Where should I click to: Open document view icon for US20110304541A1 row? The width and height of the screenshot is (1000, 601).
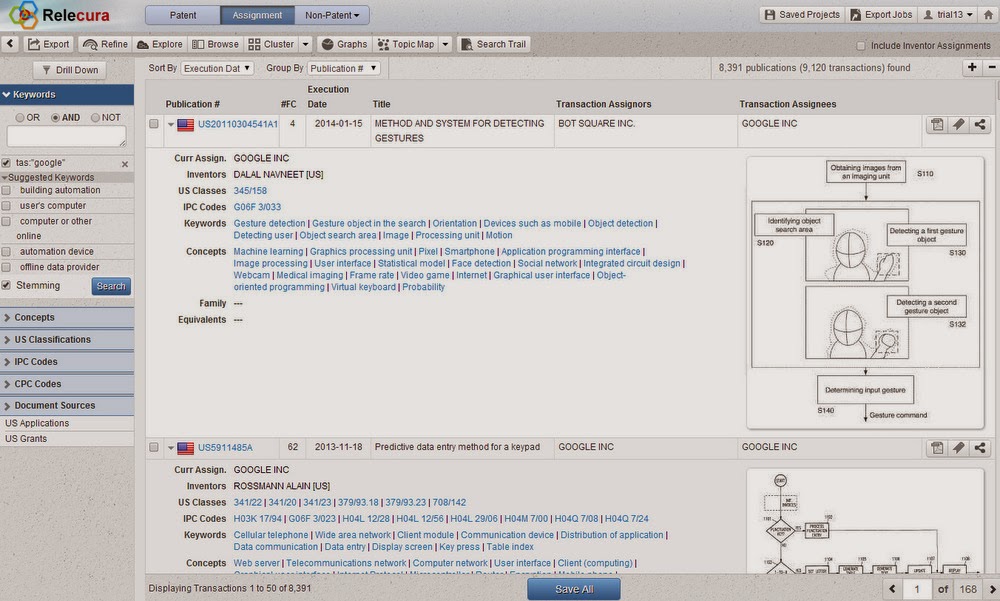pos(937,125)
